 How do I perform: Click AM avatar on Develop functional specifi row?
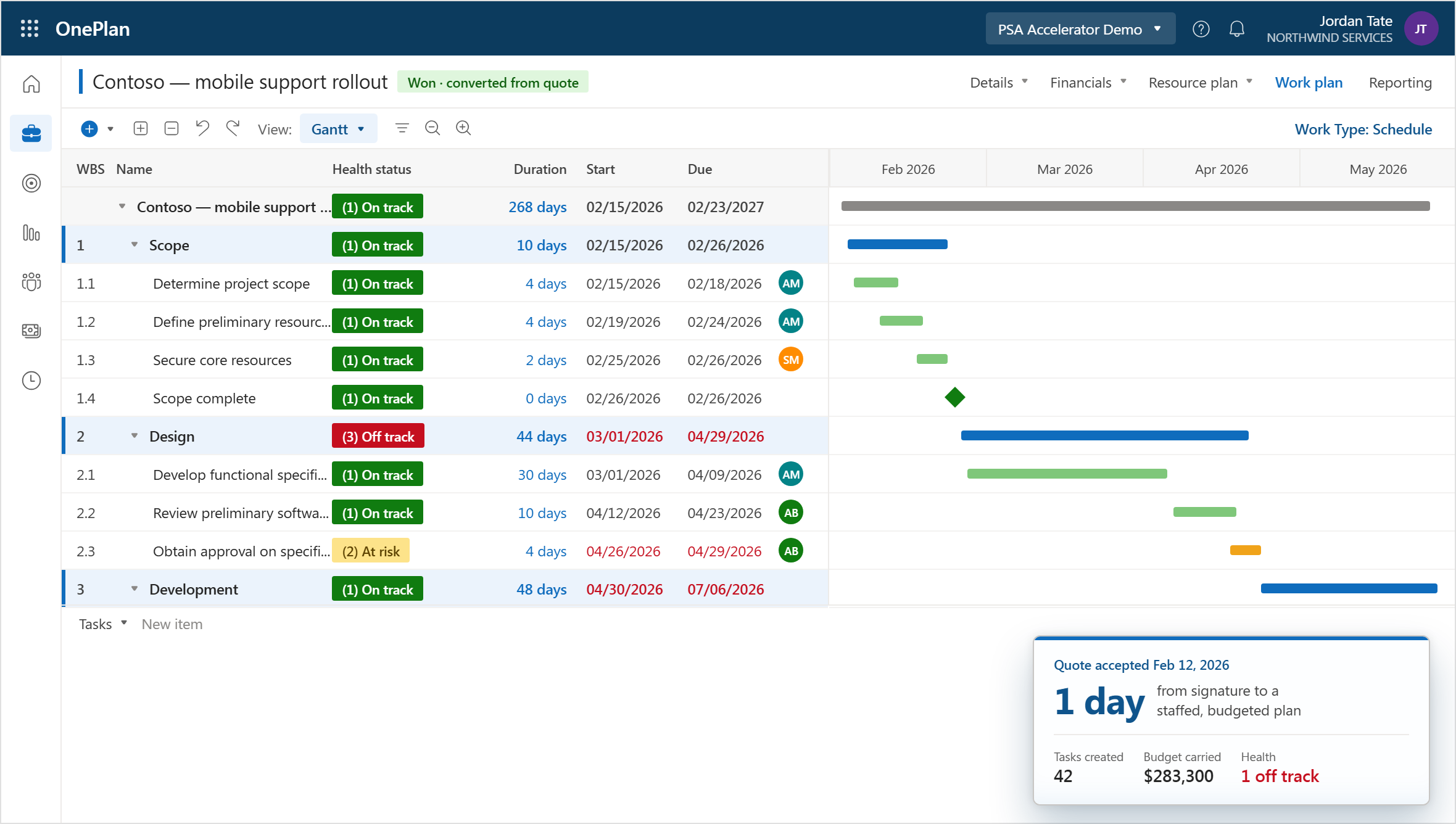tap(791, 474)
